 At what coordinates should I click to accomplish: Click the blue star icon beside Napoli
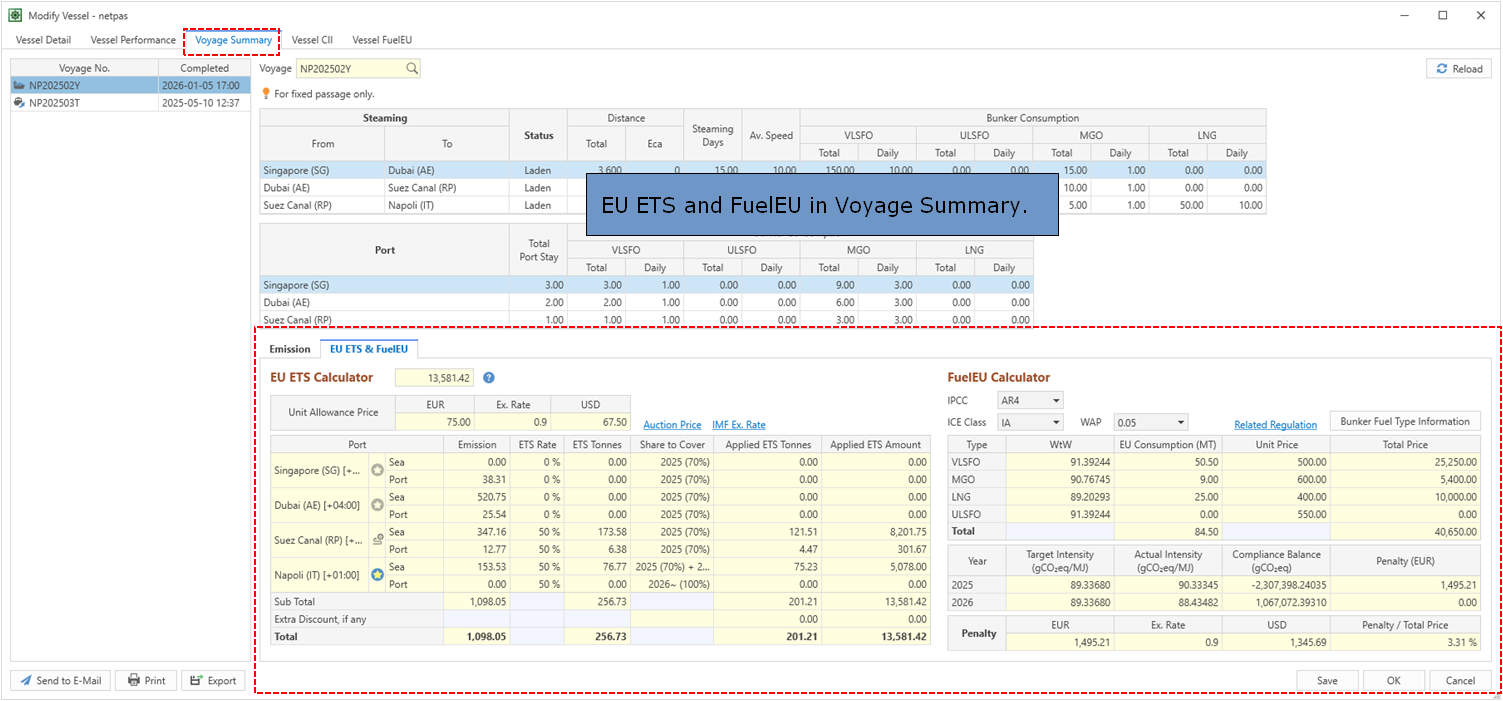[377, 575]
